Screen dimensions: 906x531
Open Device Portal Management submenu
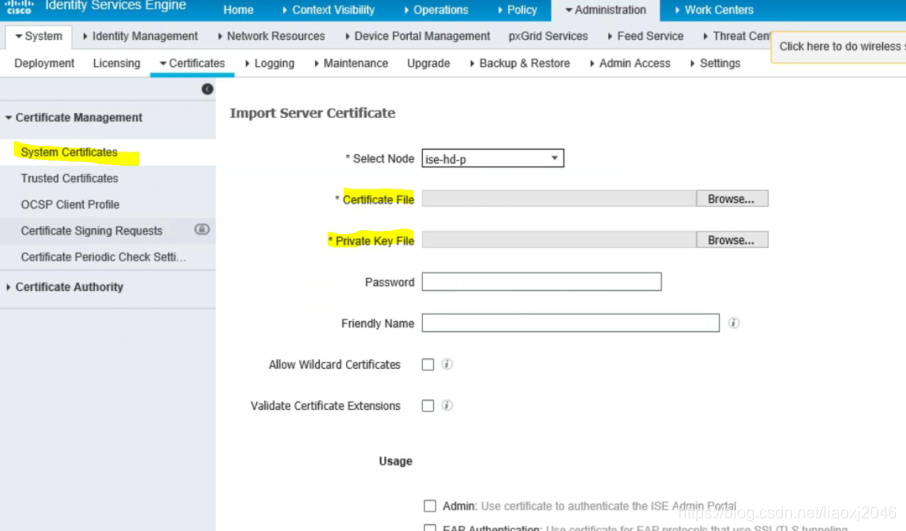tap(418, 36)
